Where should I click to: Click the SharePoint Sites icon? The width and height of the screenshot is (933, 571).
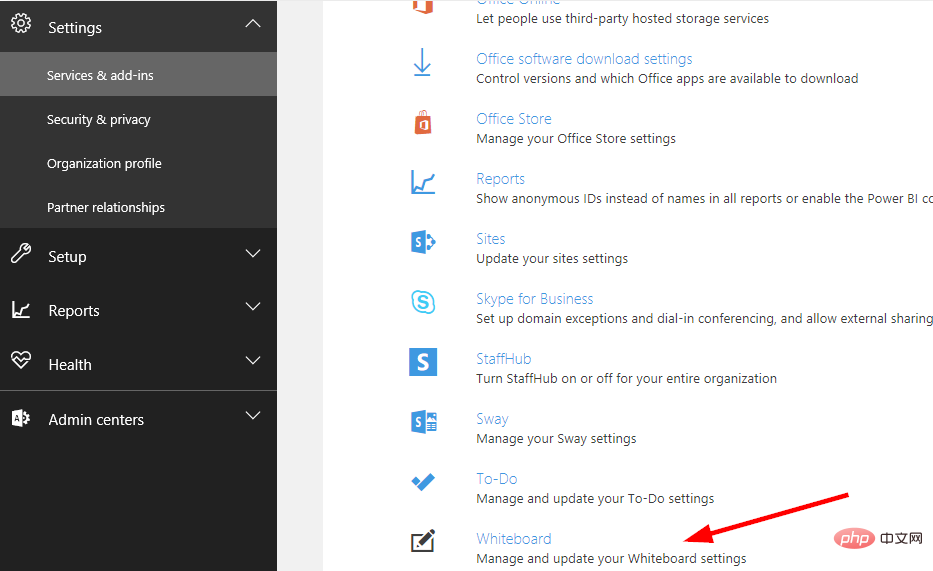click(423, 242)
